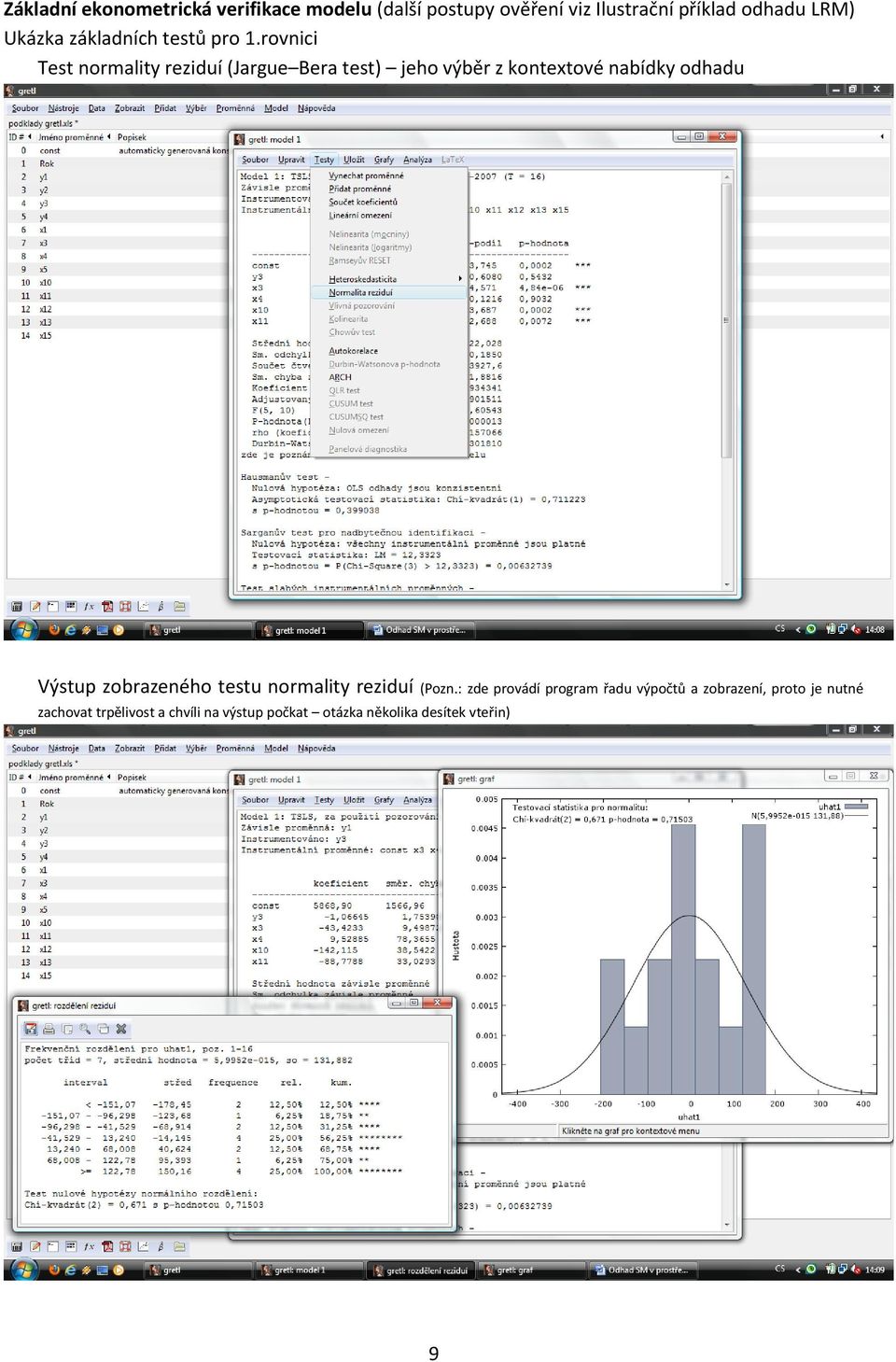This screenshot has width=896, height=1362.
Task: Select Normalita reziduí from Testy menu
Action: [x=360, y=292]
